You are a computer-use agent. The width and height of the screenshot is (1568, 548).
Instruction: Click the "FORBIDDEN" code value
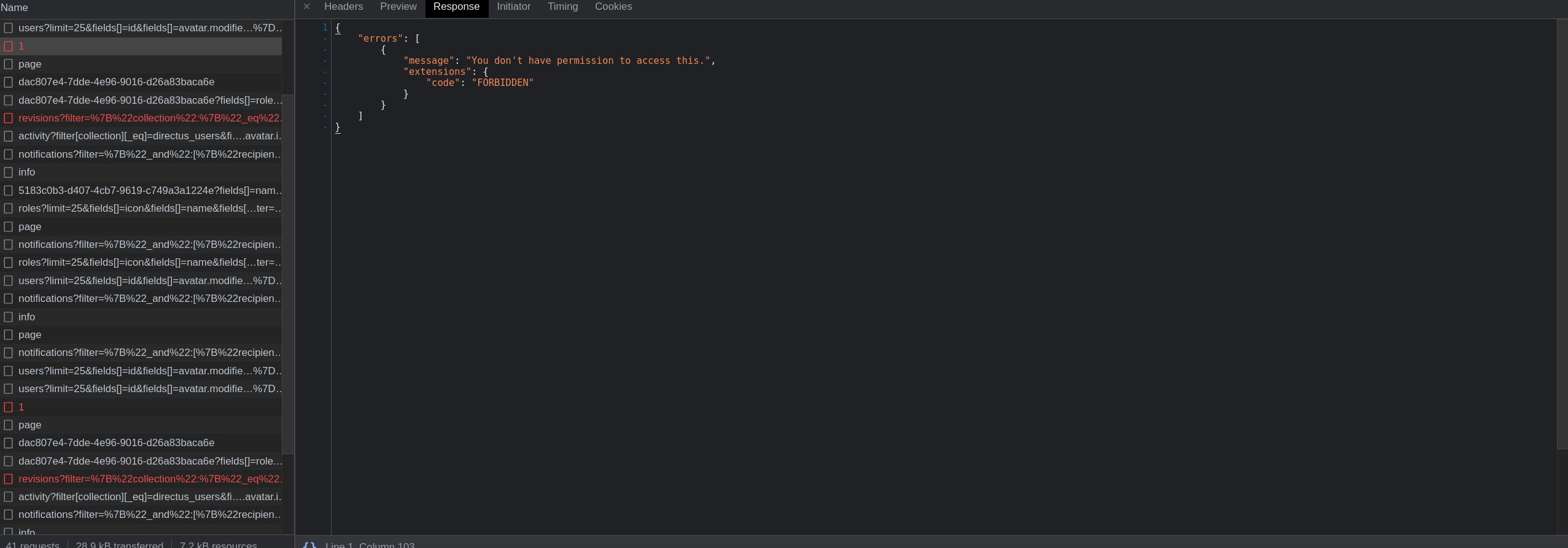click(x=503, y=83)
